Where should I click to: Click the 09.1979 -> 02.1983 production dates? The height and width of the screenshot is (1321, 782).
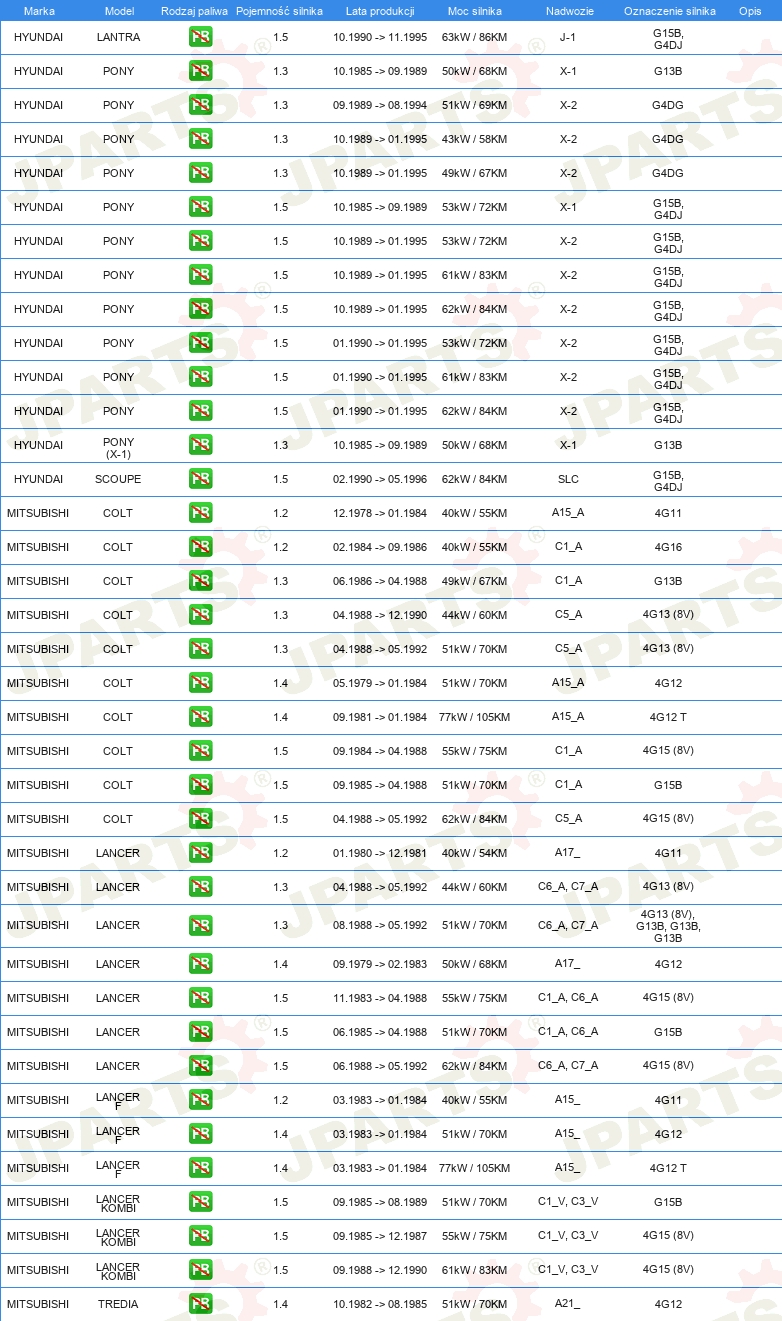[380, 964]
